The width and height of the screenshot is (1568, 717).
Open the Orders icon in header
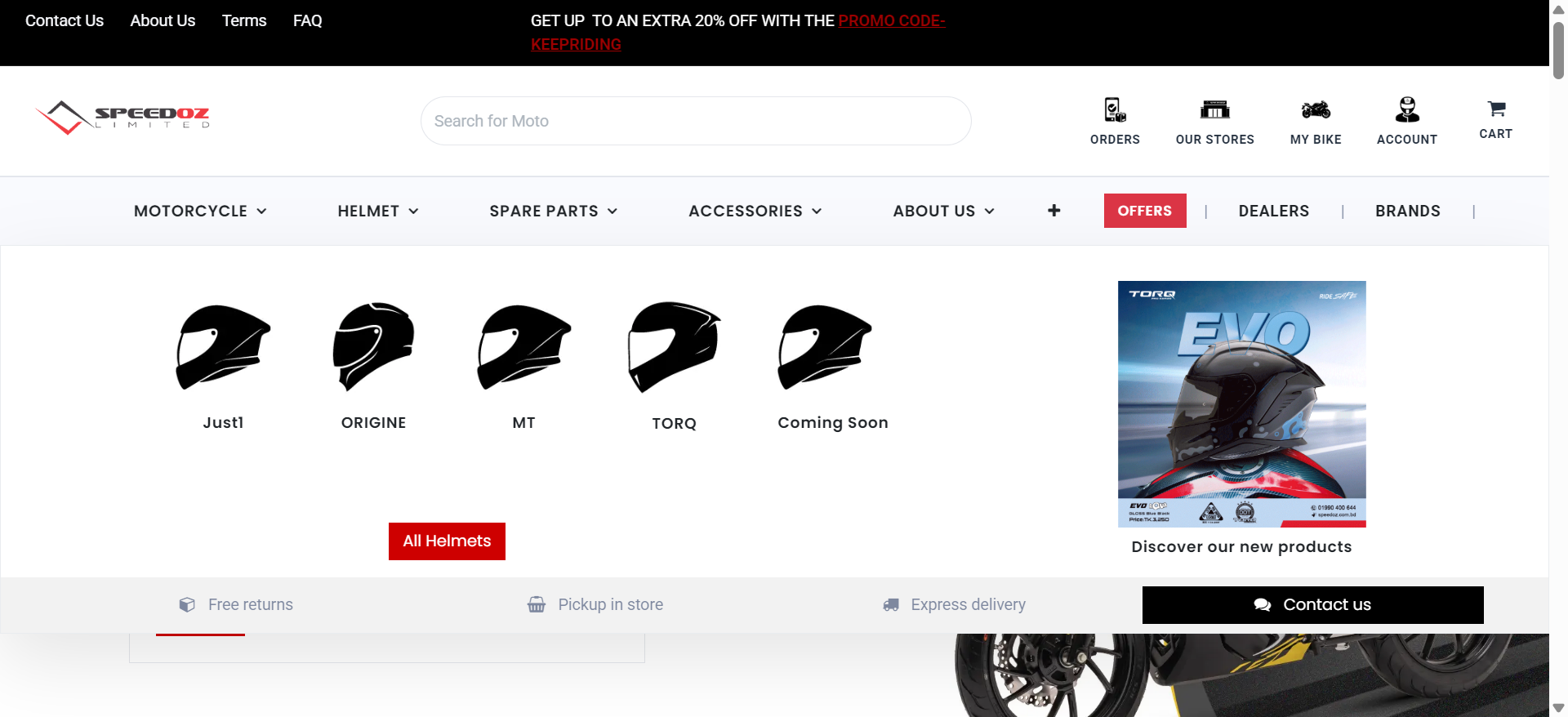coord(1115,109)
